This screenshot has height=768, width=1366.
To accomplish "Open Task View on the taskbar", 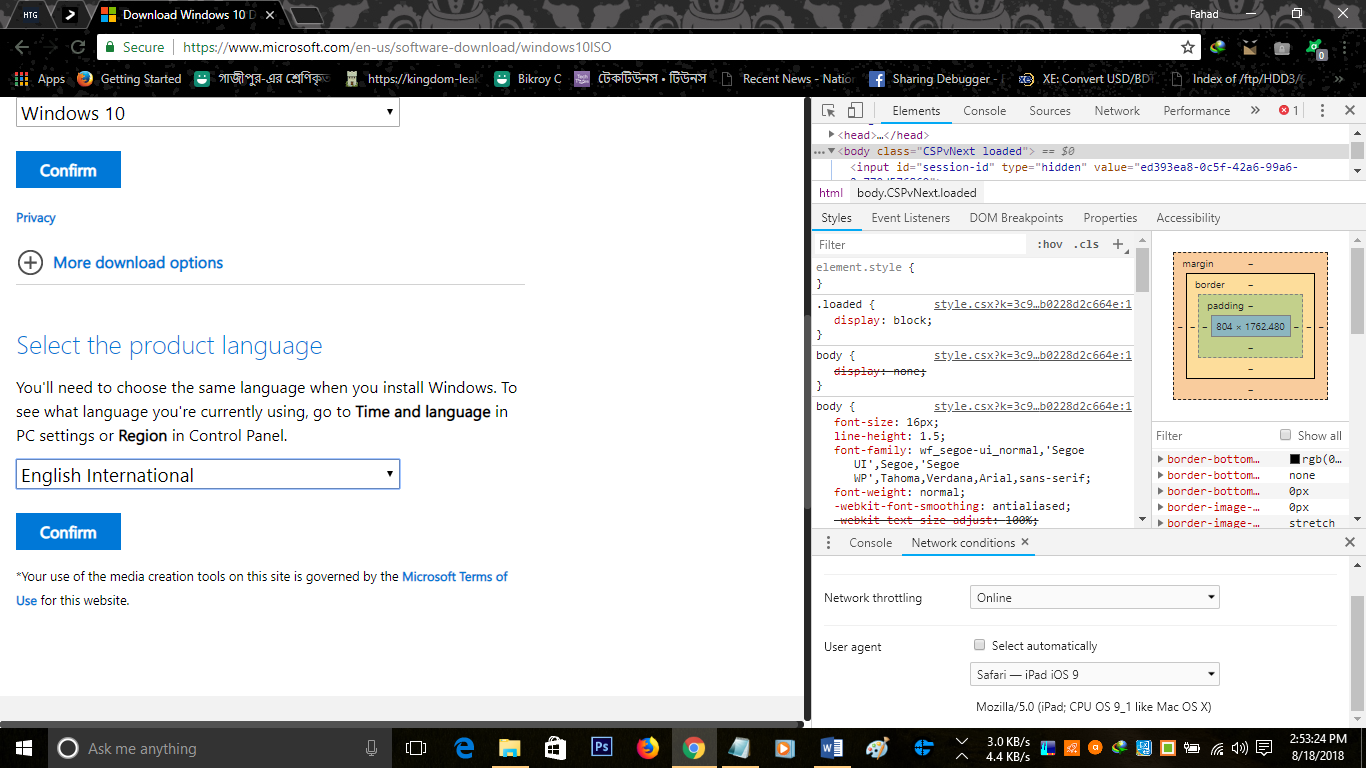I will [x=416, y=748].
